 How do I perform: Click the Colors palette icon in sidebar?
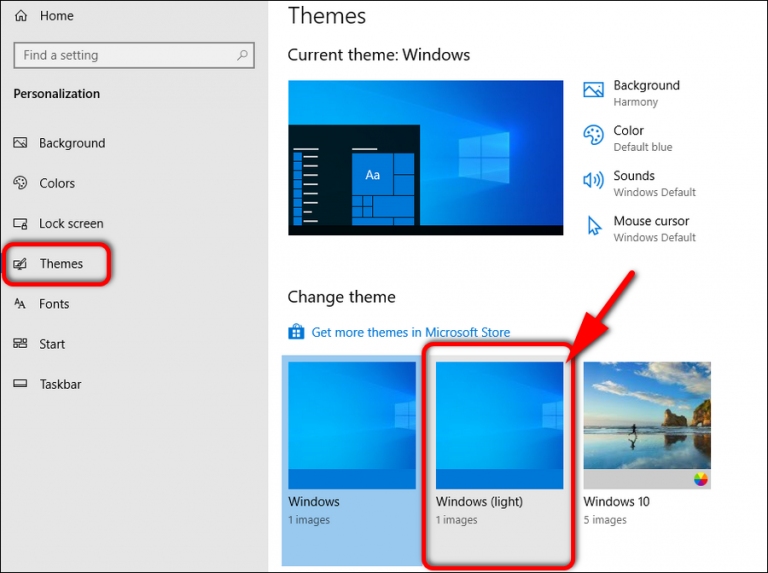20,183
